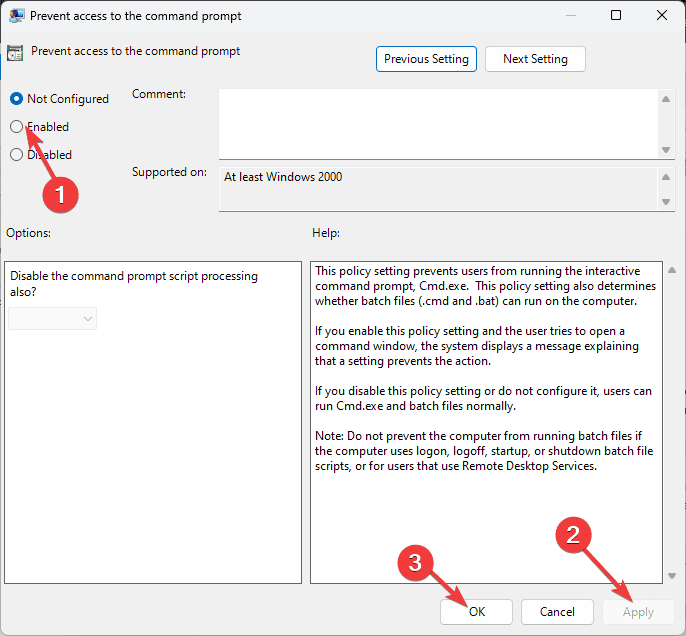The height and width of the screenshot is (636, 686).
Task: Click the 'Help:' label
Action: (326, 233)
